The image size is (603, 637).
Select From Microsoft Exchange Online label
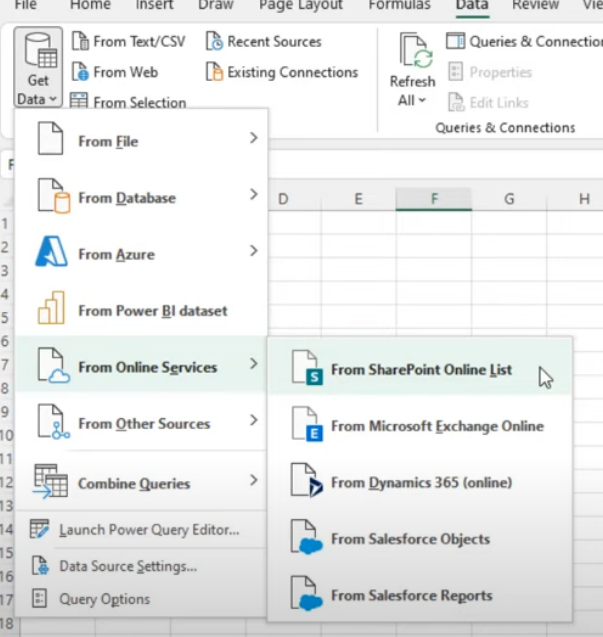click(438, 426)
